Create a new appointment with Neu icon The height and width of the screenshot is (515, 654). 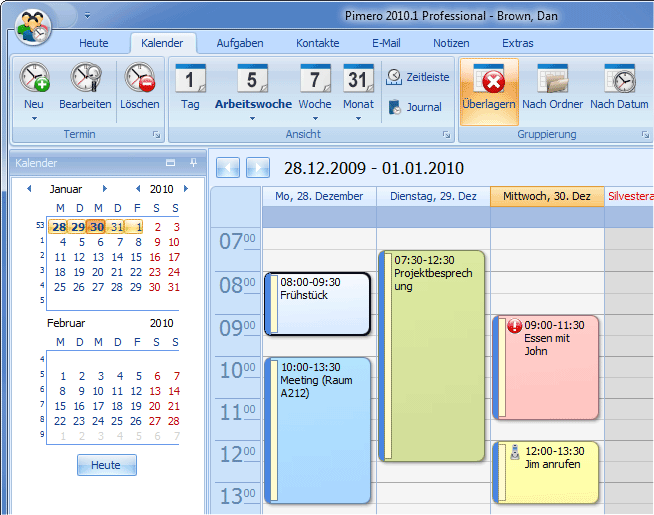click(x=34, y=78)
